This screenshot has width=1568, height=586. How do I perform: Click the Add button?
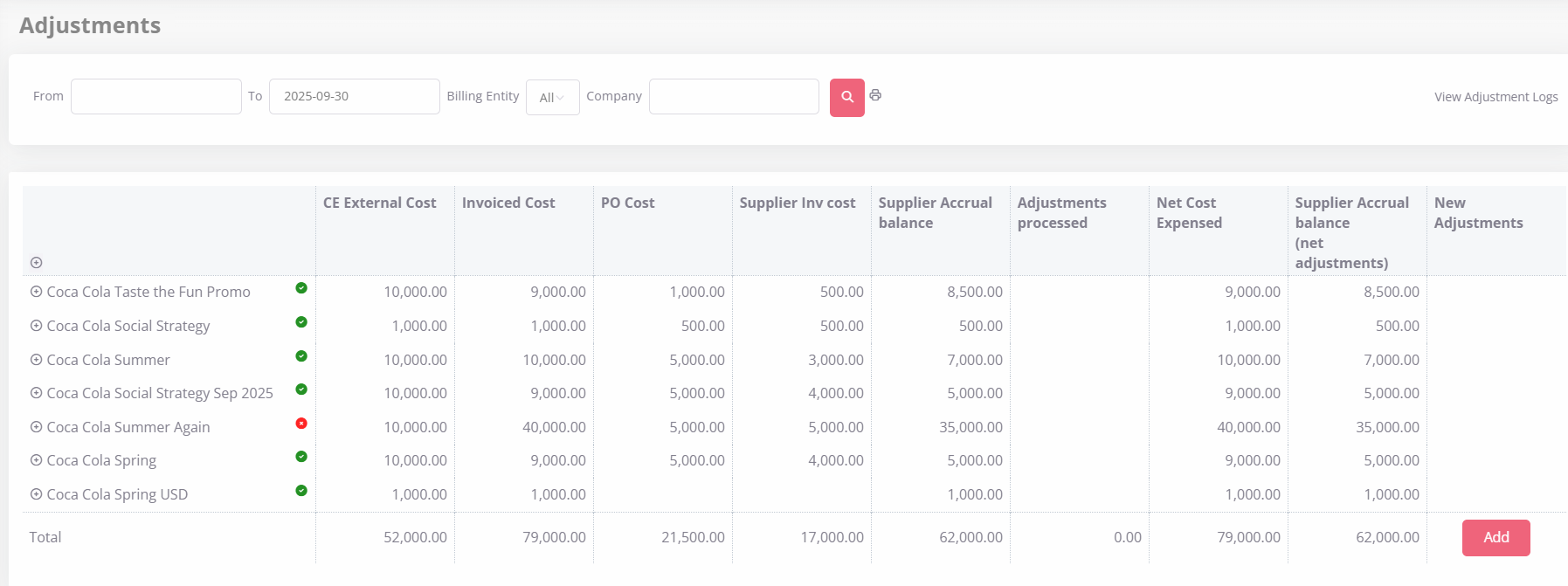point(1495,538)
